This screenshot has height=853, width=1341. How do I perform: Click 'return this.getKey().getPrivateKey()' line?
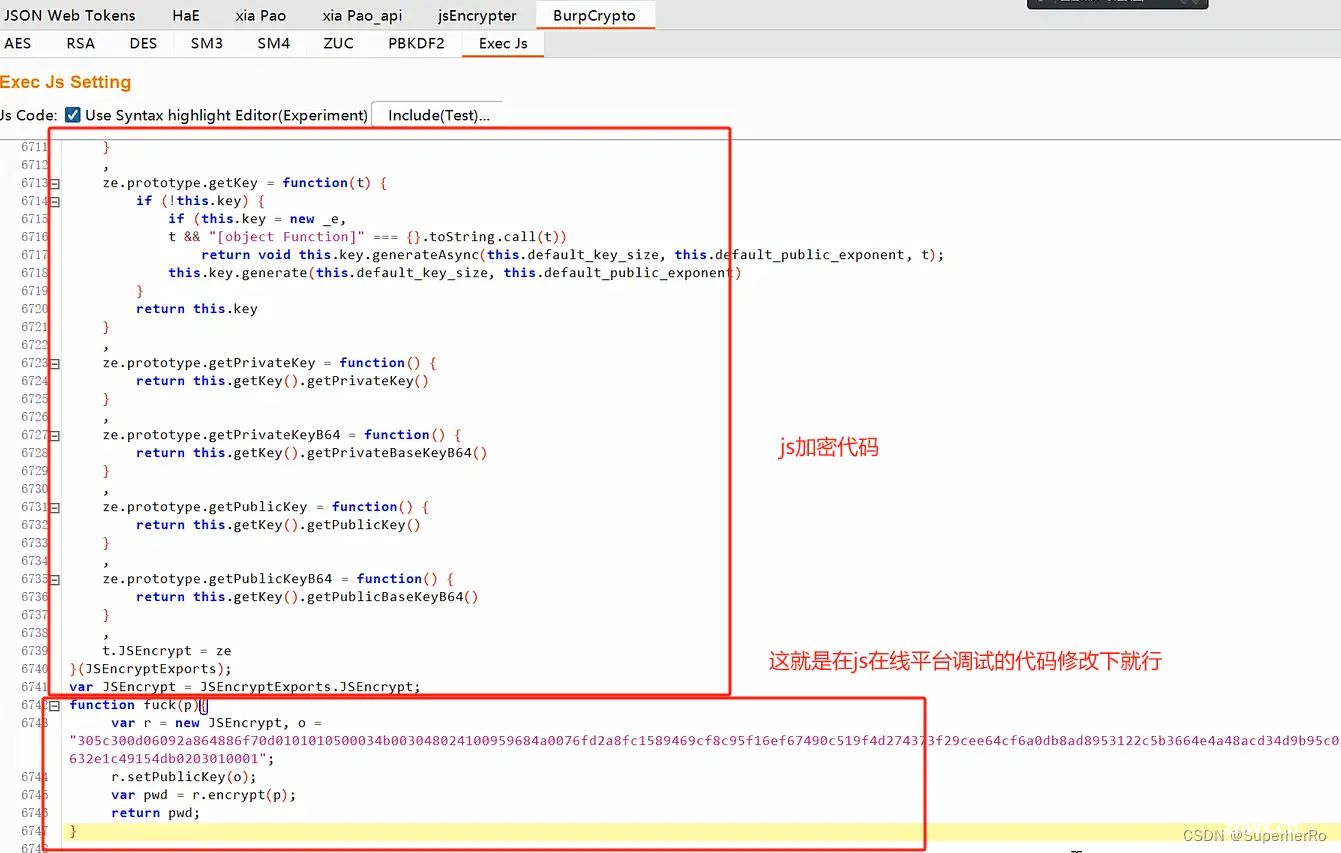(282, 381)
